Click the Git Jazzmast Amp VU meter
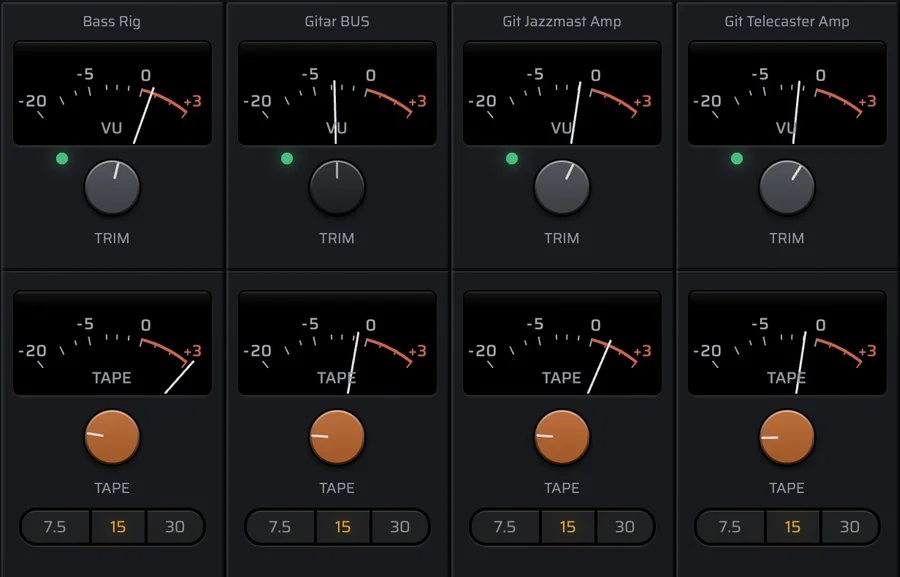900x577 pixels. [562, 93]
